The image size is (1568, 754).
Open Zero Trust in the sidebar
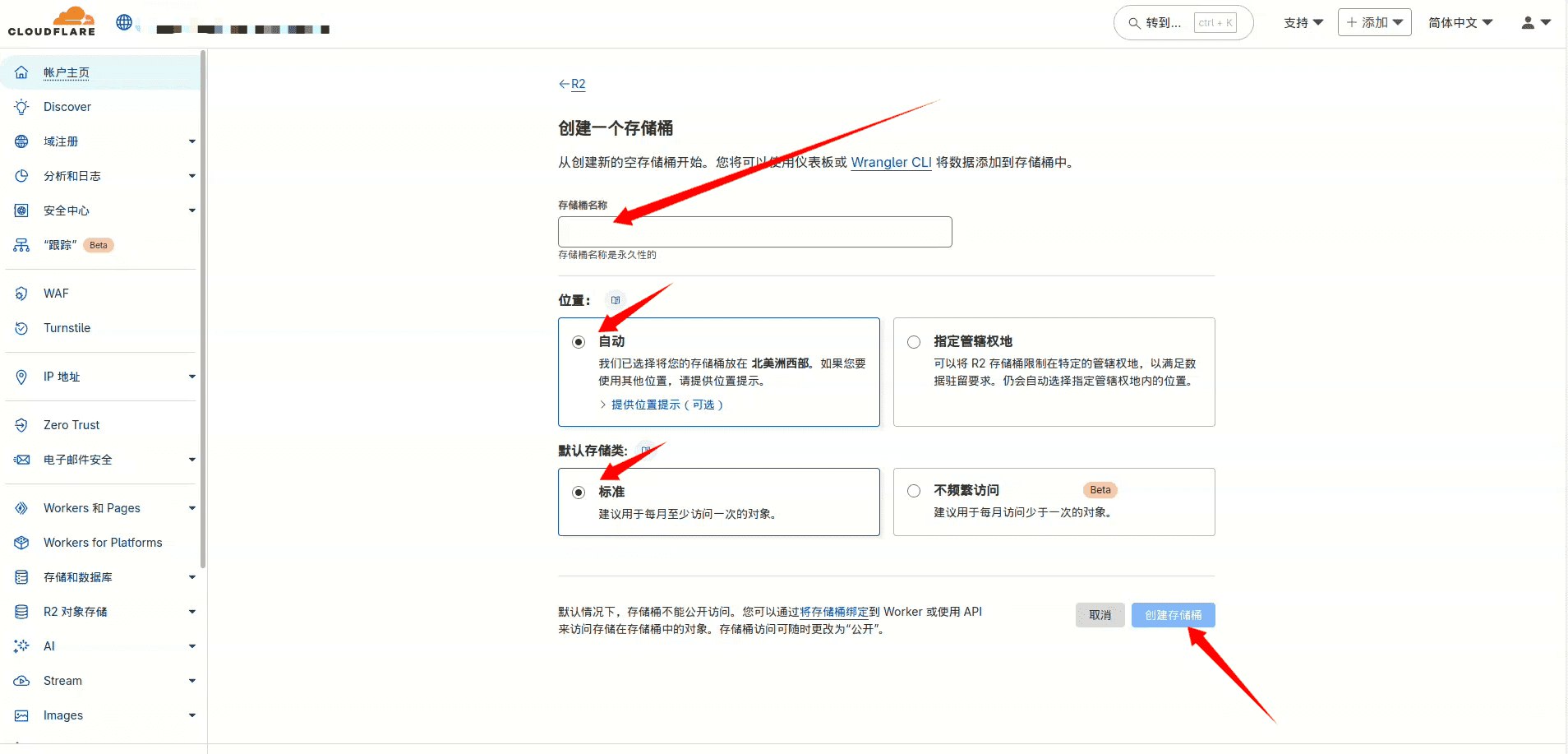click(x=71, y=425)
